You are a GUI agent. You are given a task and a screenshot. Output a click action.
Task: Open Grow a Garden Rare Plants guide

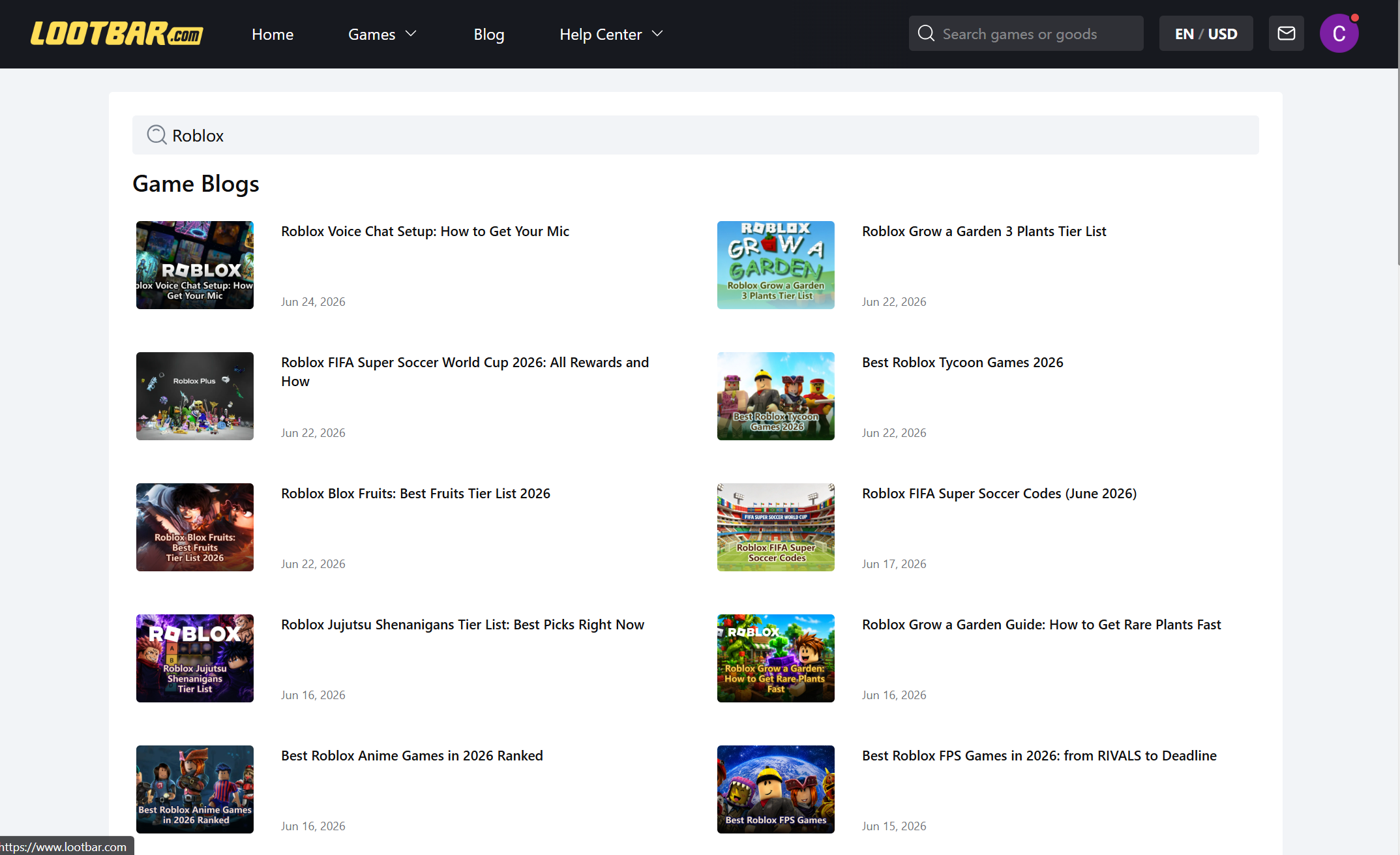[x=1041, y=625]
